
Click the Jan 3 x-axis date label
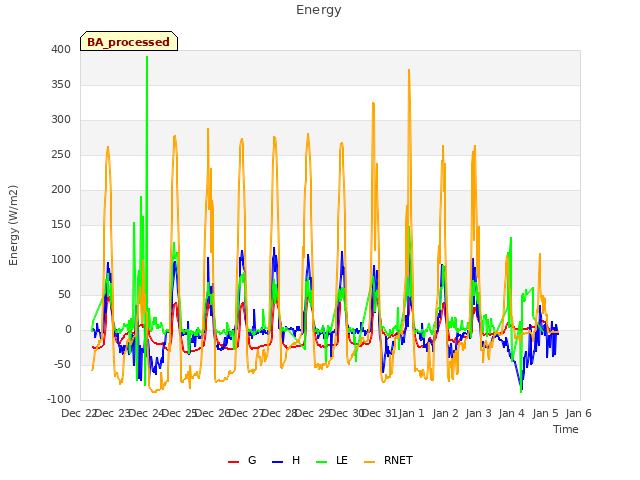pos(479,413)
